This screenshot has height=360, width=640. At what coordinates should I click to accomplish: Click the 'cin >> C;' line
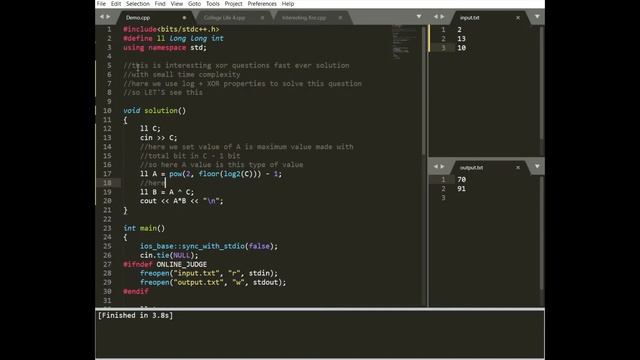tap(159, 138)
